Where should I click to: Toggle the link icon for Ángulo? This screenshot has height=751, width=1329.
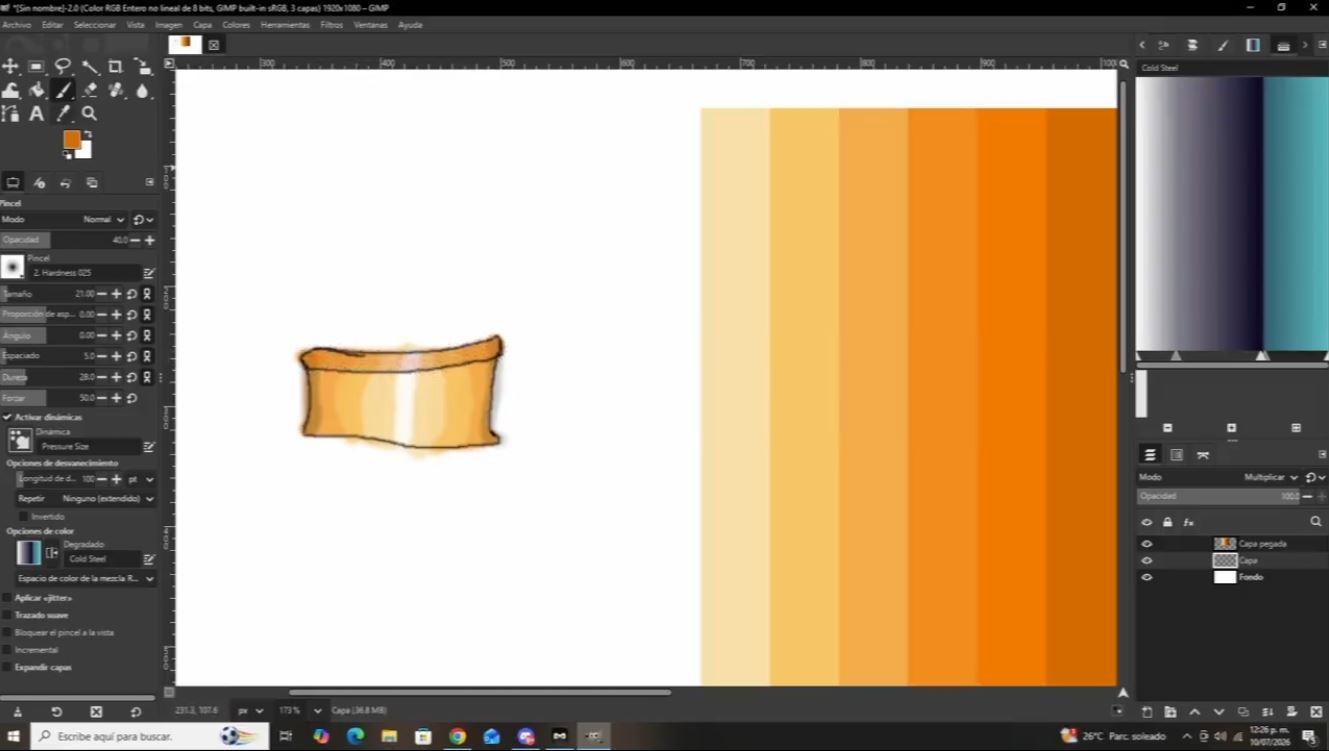pyautogui.click(x=147, y=336)
